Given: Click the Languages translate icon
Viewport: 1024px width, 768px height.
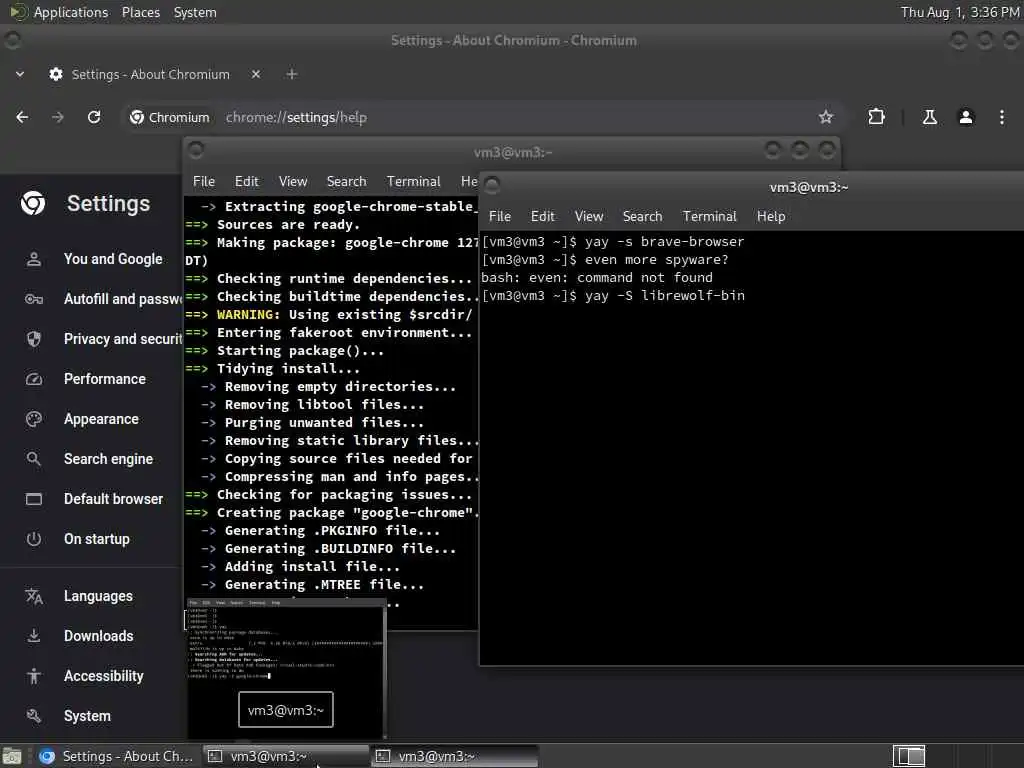Looking at the screenshot, I should [x=34, y=596].
